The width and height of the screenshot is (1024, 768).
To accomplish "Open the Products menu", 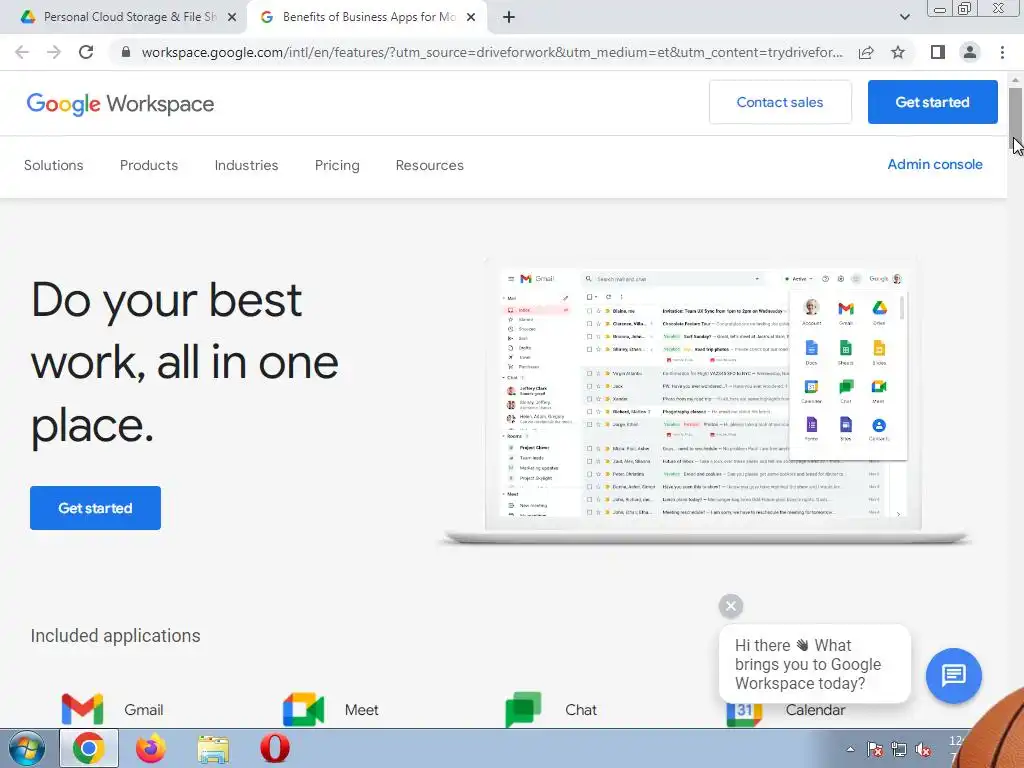I will pyautogui.click(x=149, y=165).
